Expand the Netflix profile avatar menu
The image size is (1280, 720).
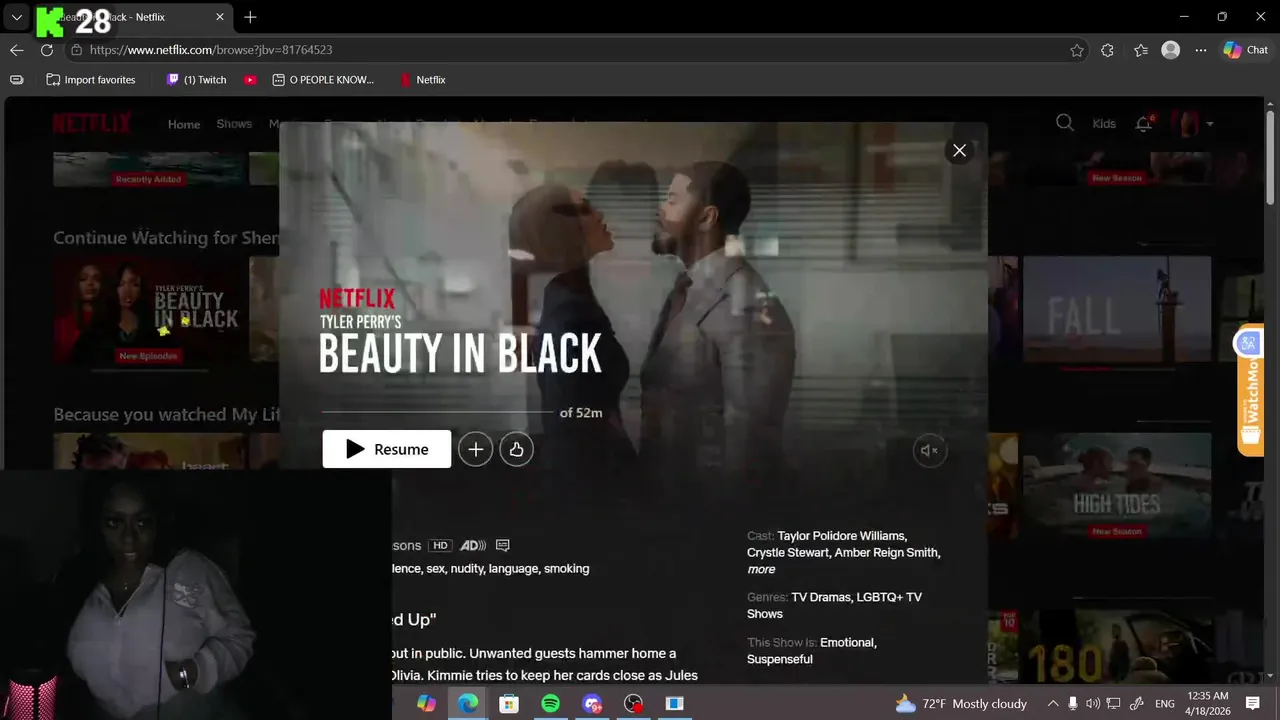(1193, 124)
